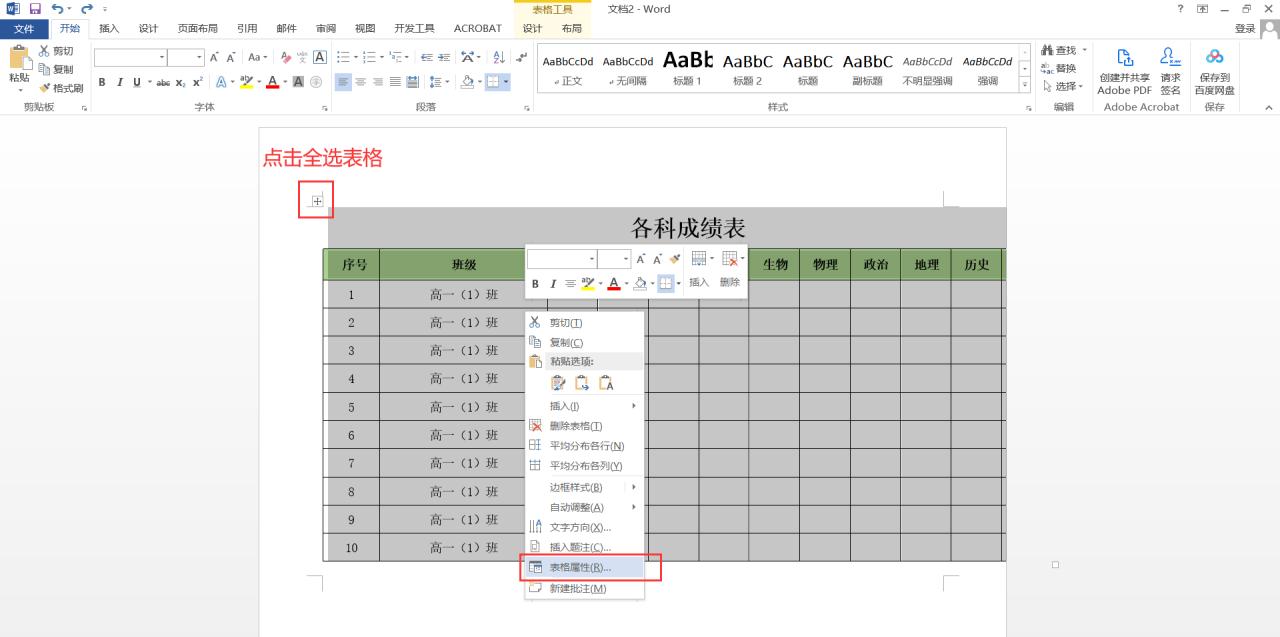Screen dimensions: 1280x637
Task: Click 创建并共享 Adobe PDF button
Action: click(1125, 71)
